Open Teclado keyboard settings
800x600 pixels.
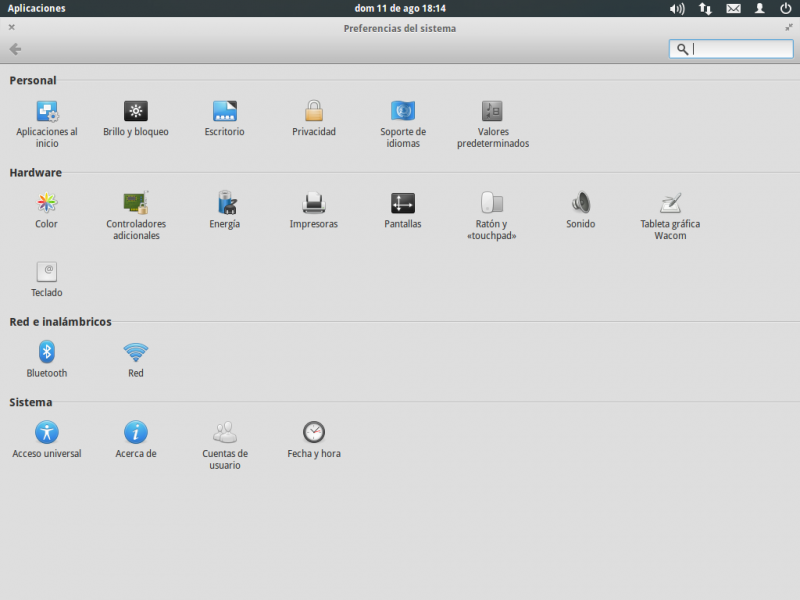tap(47, 273)
